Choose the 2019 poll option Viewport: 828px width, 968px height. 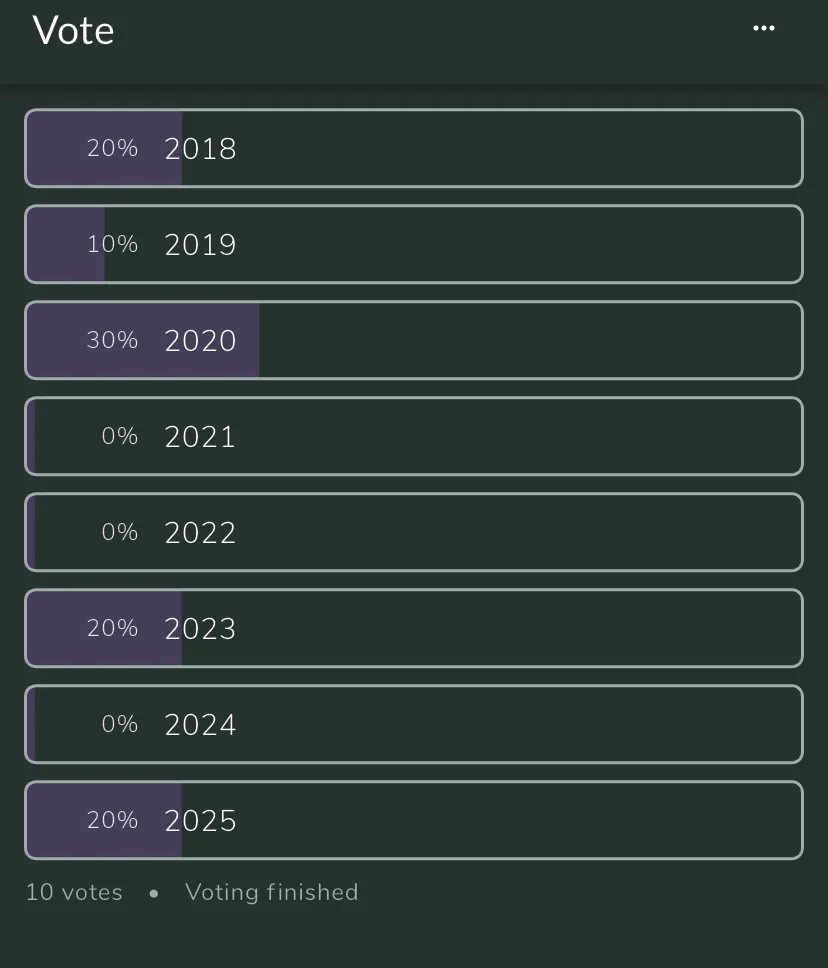pos(414,244)
